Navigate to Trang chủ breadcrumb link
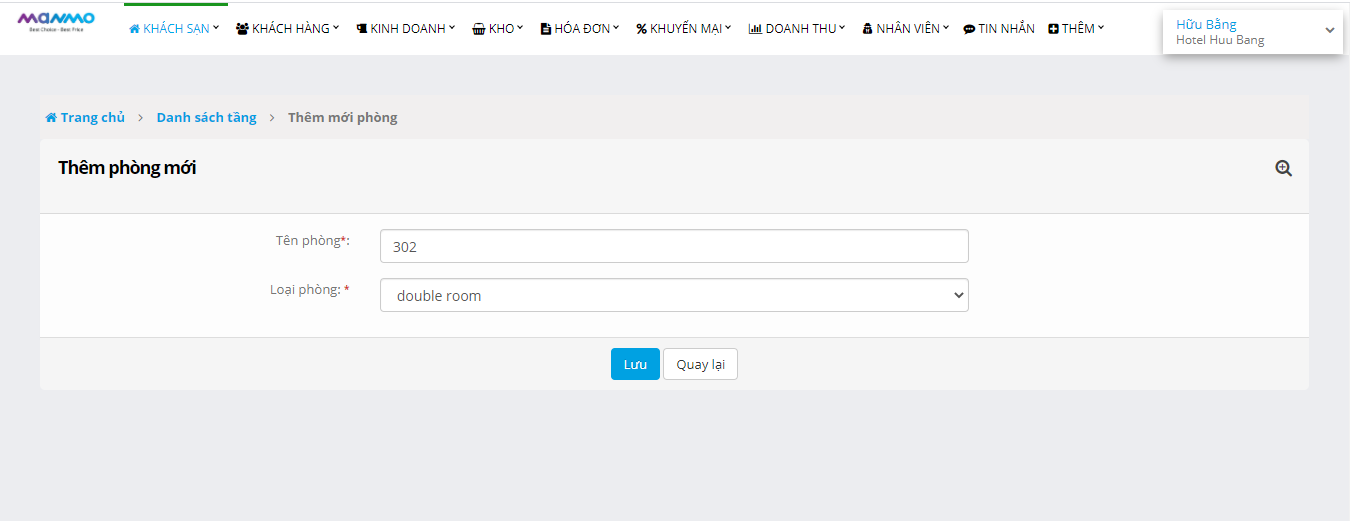 click(92, 118)
